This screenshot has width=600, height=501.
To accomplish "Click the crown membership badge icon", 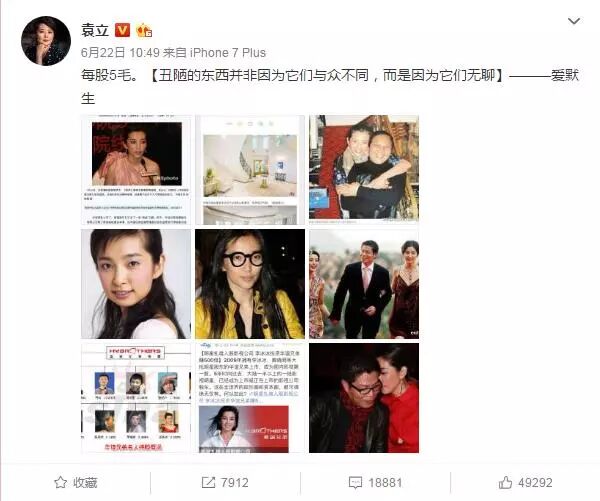I will tap(144, 30).
